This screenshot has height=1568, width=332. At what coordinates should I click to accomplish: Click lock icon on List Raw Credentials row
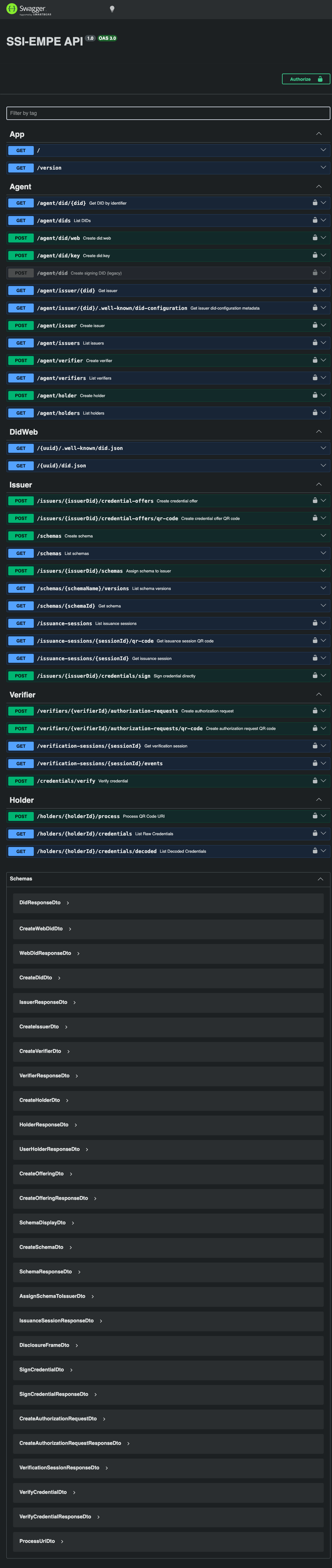tap(315, 833)
